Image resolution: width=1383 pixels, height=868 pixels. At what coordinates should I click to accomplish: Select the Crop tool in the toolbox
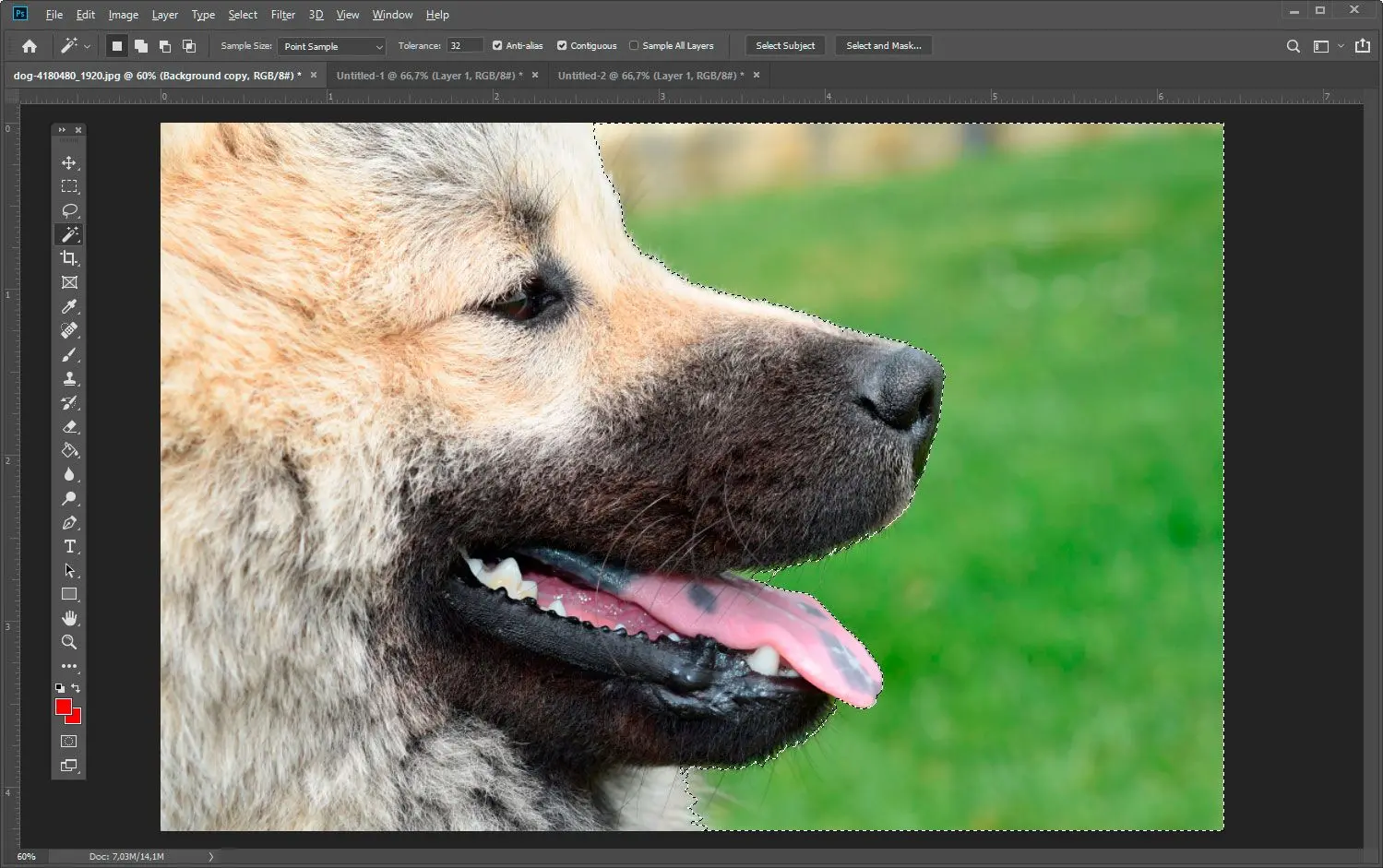[x=69, y=258]
